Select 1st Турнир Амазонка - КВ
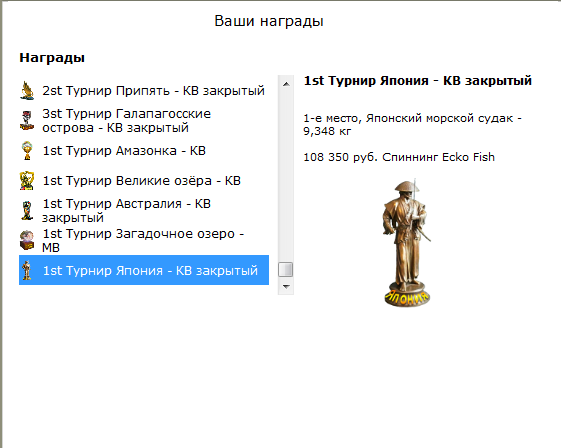The width and height of the screenshot is (561, 448). (x=144, y=151)
